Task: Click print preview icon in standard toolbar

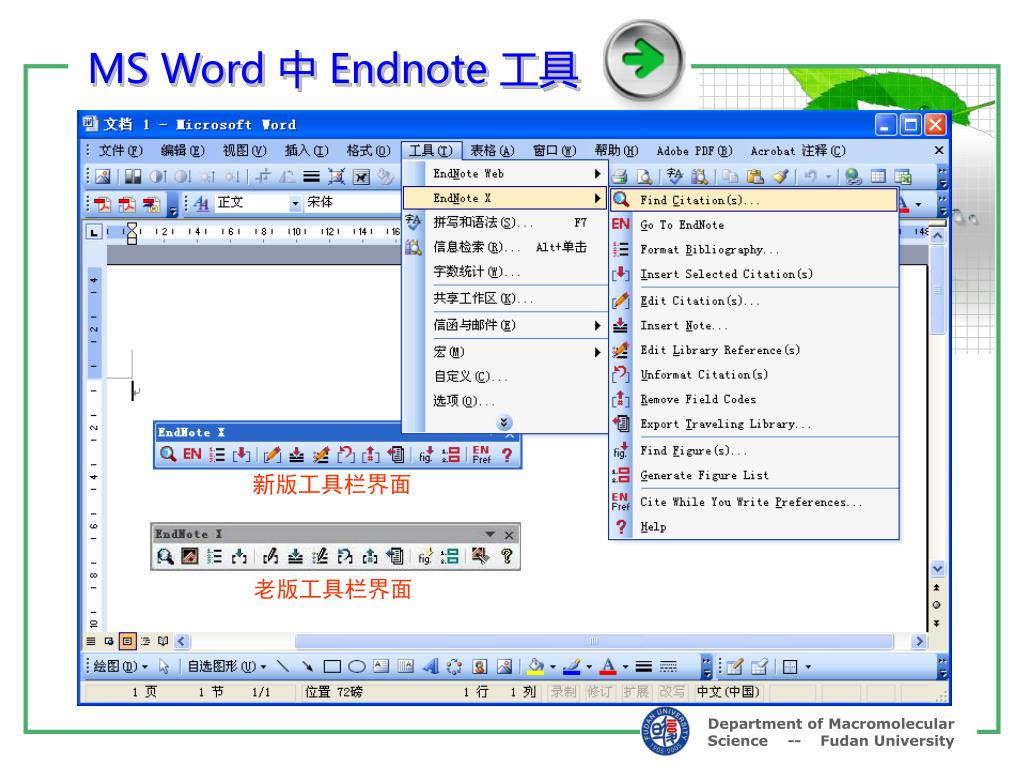Action: pos(645,176)
